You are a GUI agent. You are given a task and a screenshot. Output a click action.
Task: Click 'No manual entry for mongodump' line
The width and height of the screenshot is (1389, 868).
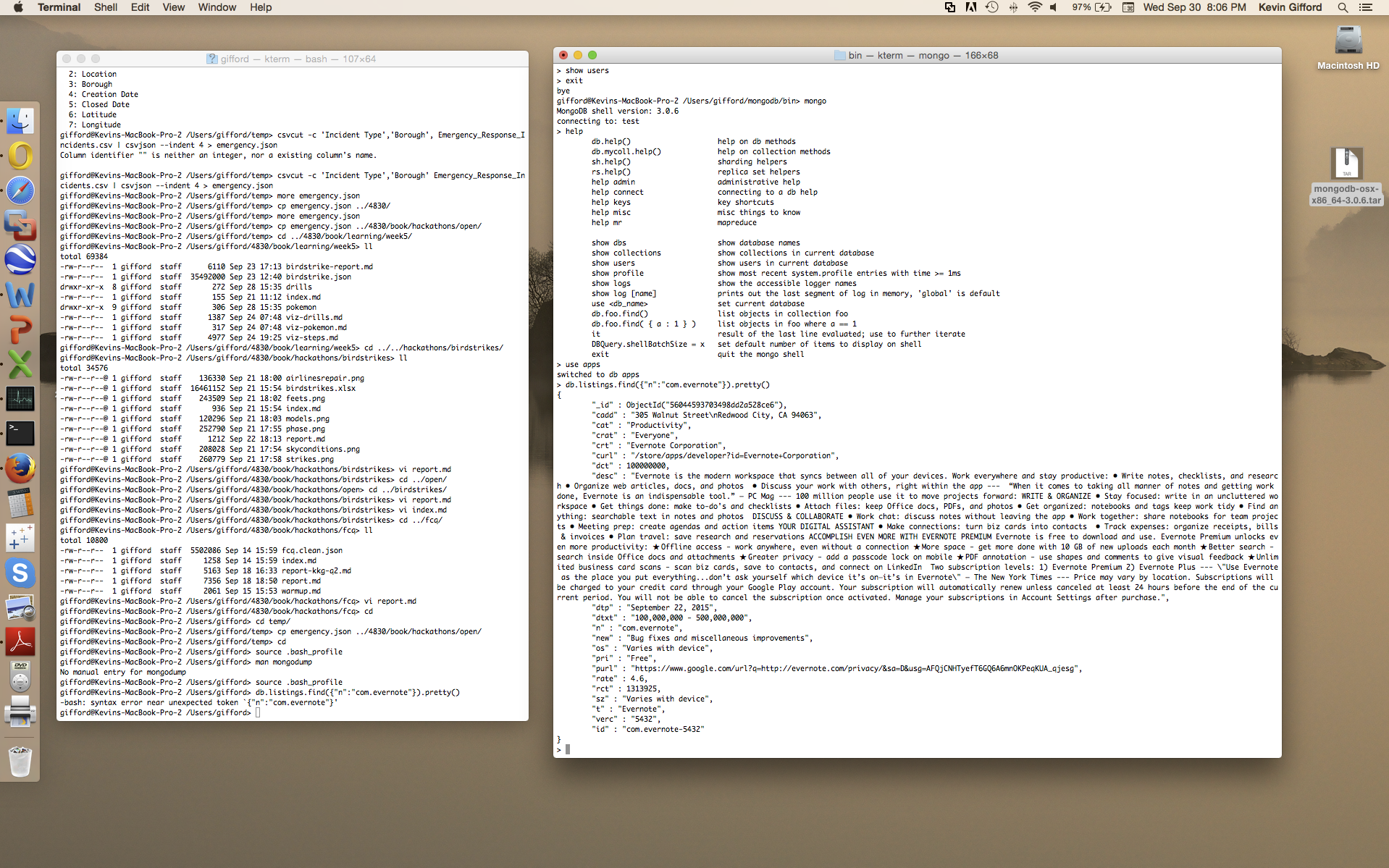(123, 672)
